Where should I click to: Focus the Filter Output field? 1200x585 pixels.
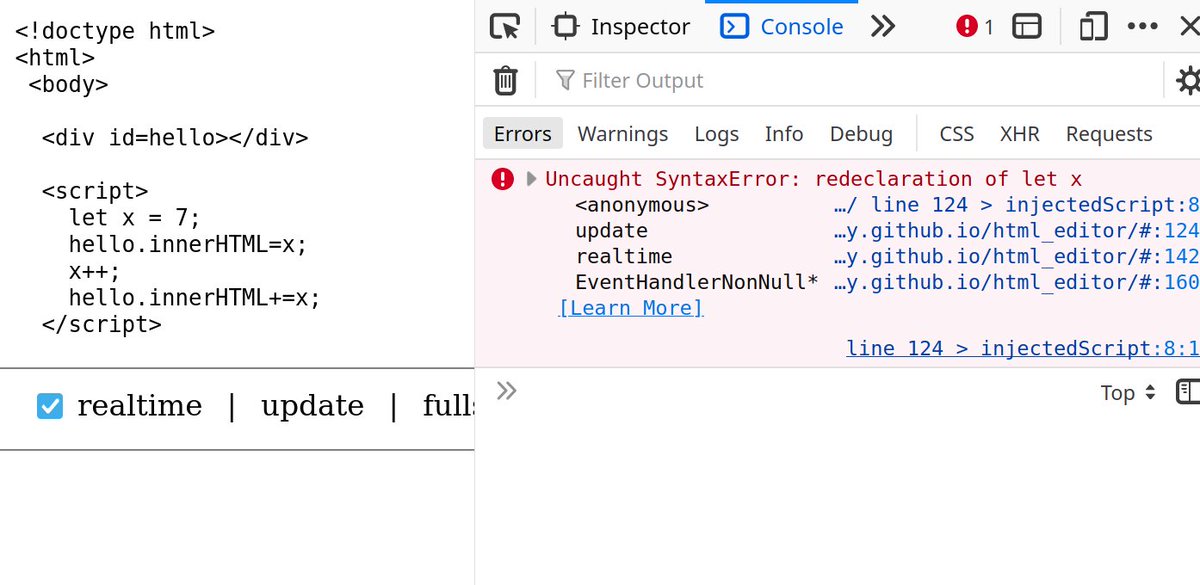[x=856, y=80]
